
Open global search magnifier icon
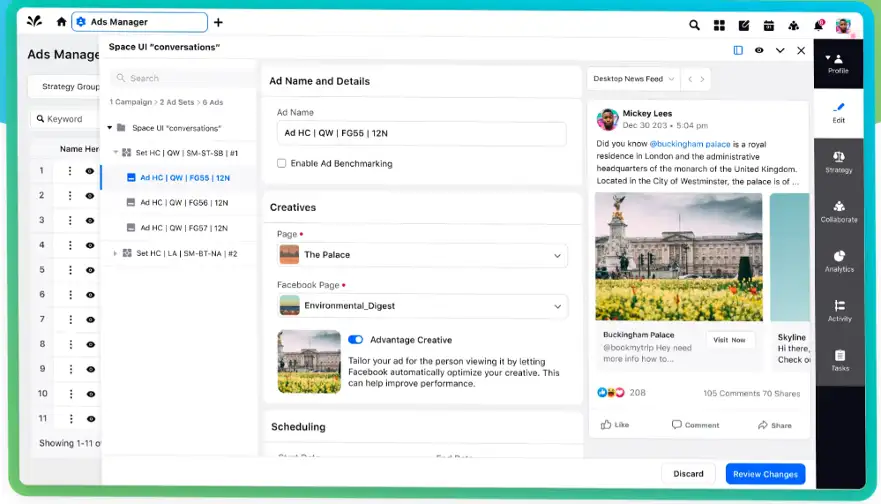click(694, 25)
